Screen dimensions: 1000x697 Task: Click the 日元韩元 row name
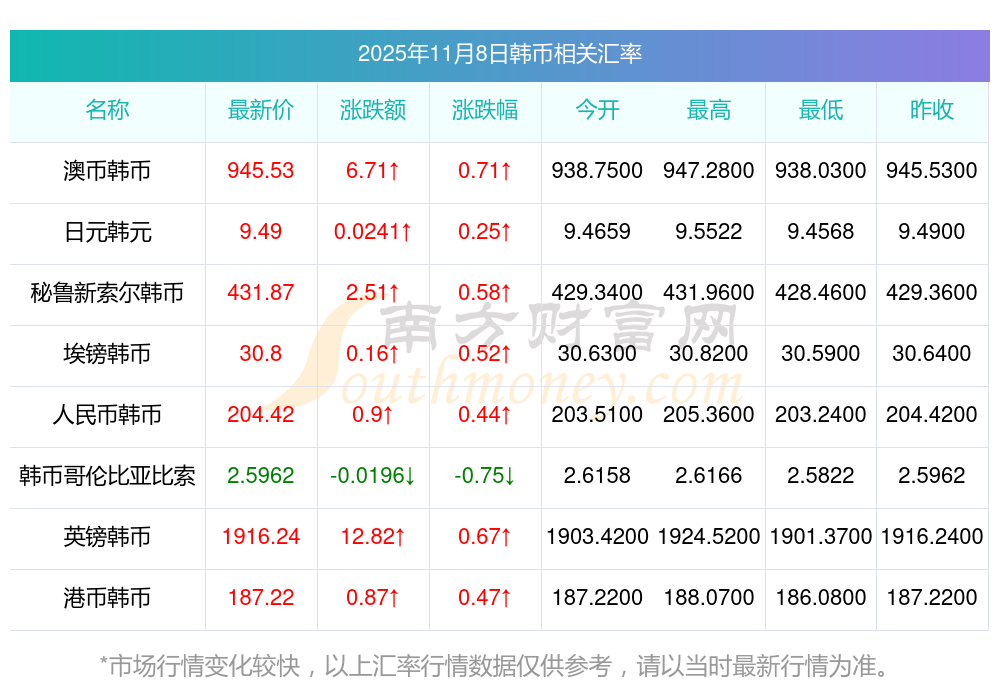(107, 232)
